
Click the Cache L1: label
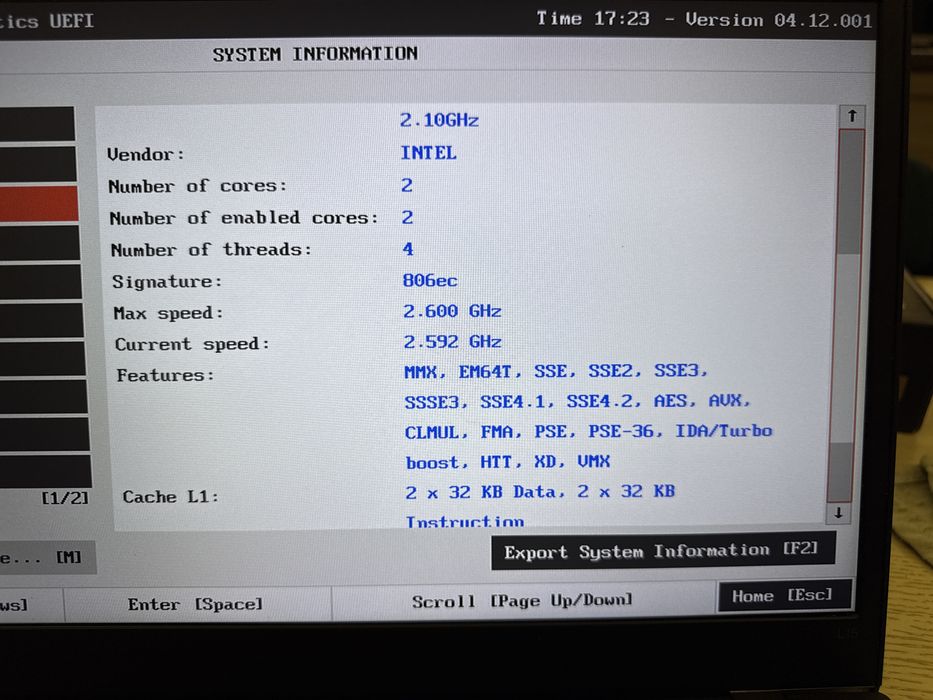coord(171,497)
